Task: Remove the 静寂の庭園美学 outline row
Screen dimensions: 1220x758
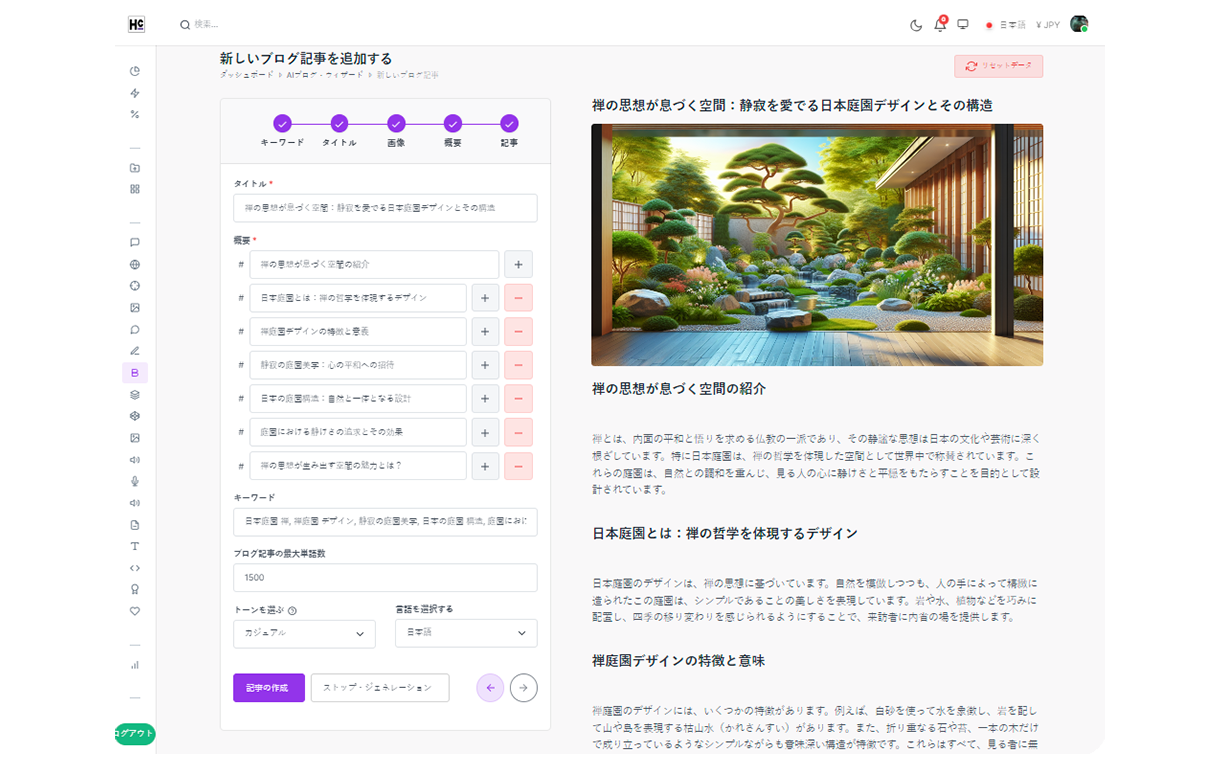Action: click(518, 365)
